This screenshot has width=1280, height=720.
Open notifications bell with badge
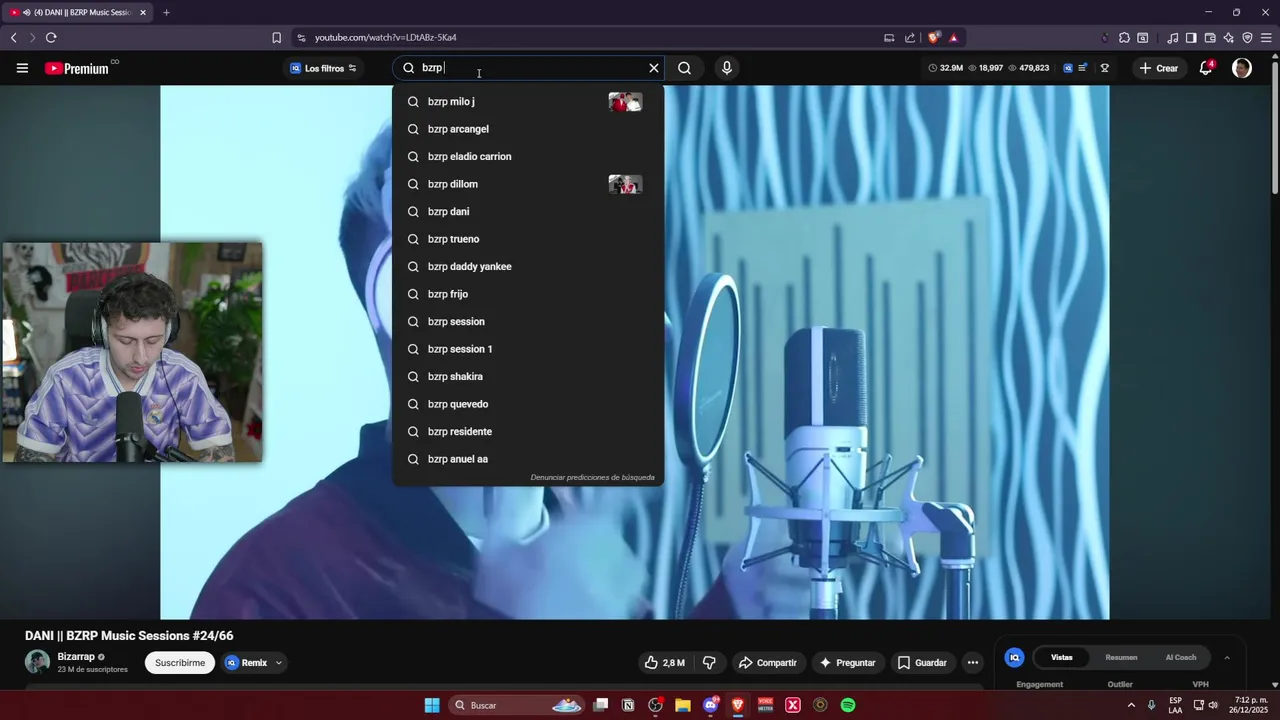1207,68
